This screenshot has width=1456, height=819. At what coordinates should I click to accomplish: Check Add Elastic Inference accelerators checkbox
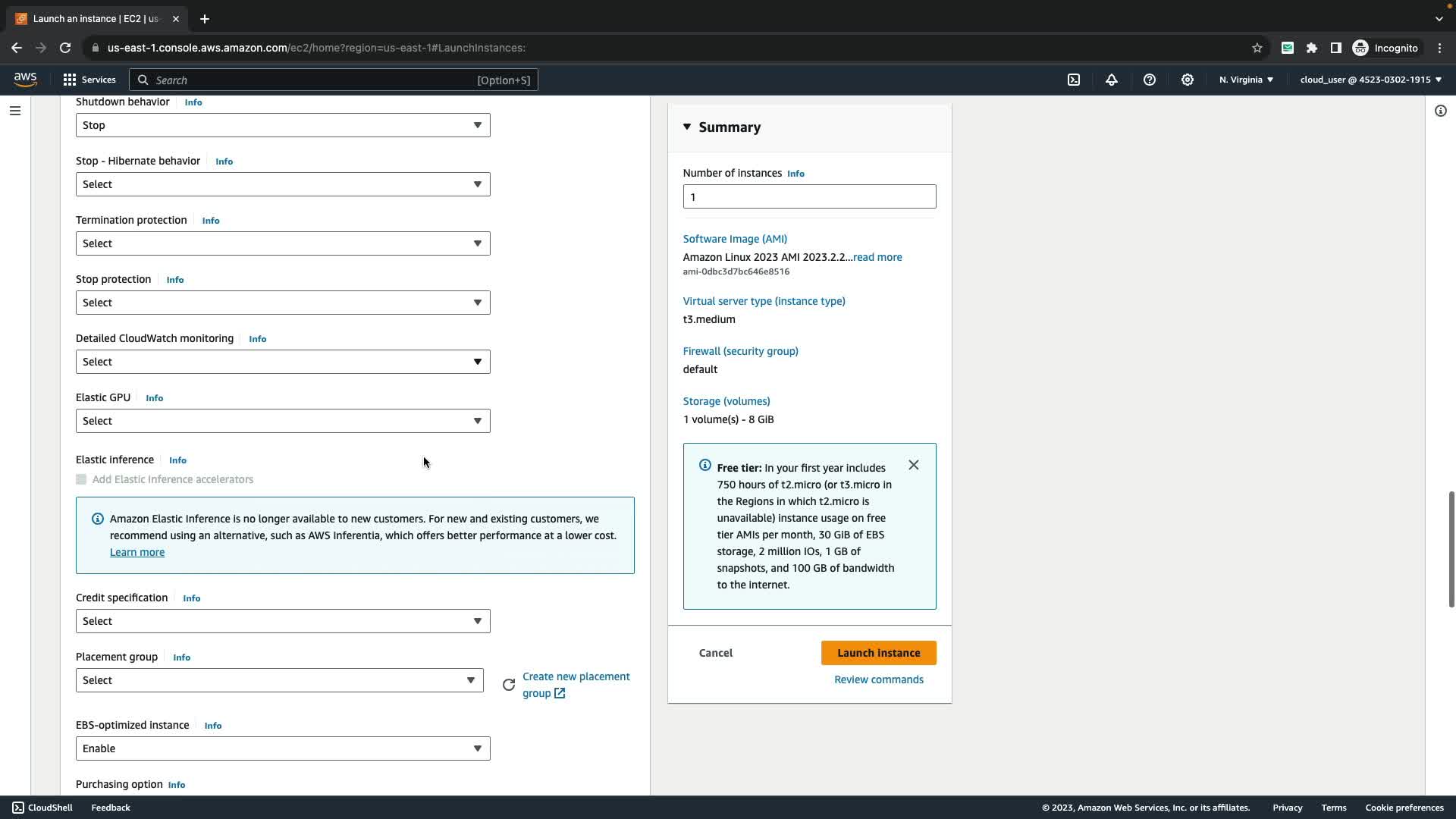pyautogui.click(x=81, y=479)
